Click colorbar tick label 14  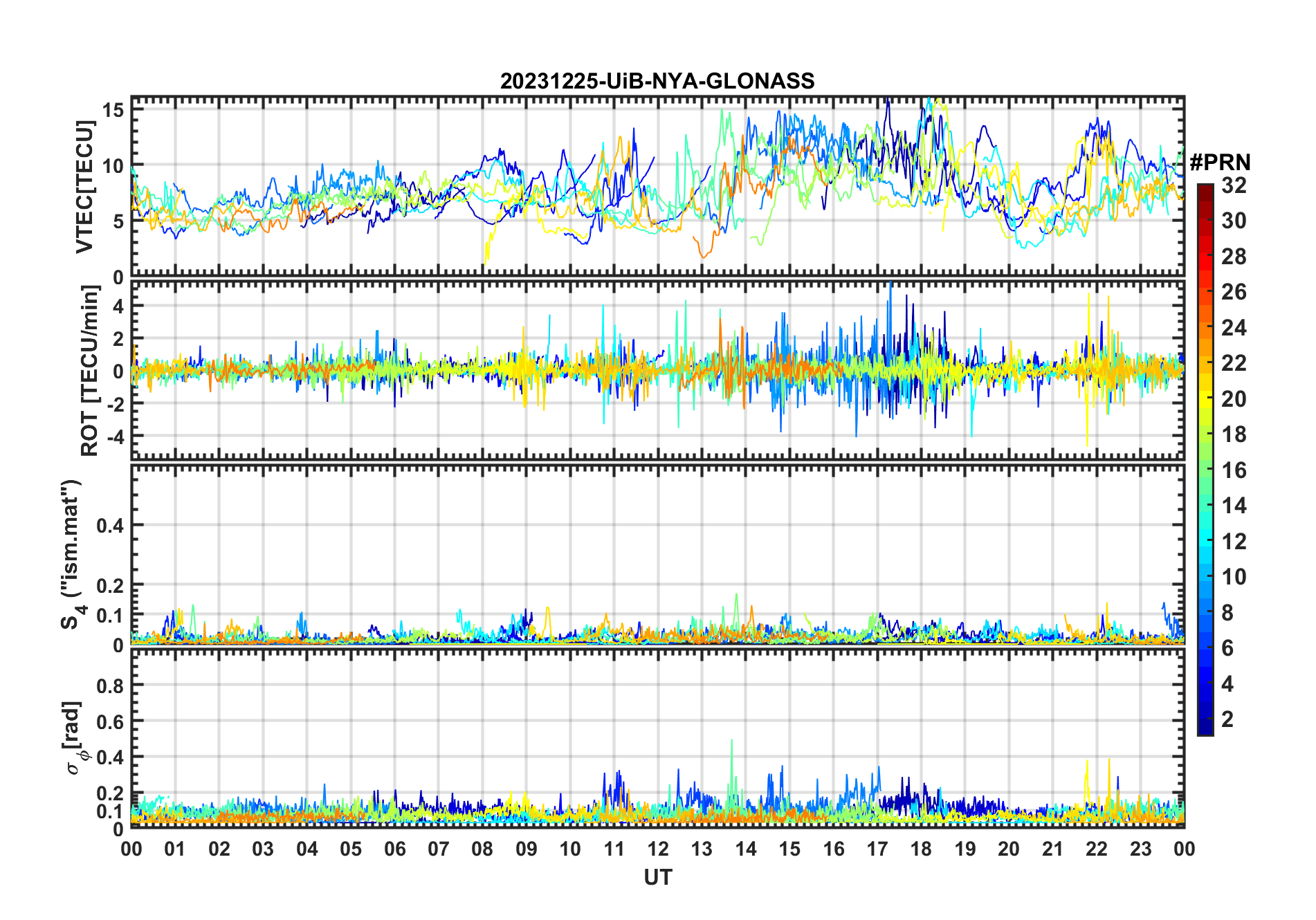pyautogui.click(x=1234, y=506)
